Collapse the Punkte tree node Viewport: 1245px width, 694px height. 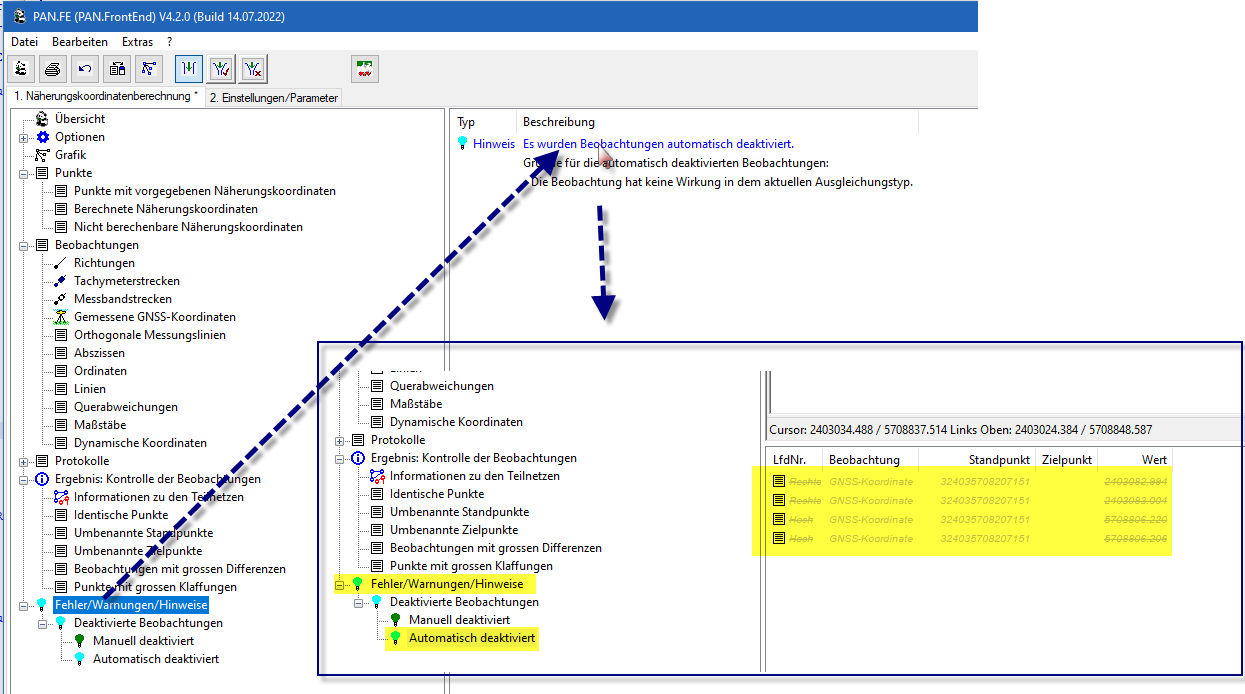[x=24, y=173]
